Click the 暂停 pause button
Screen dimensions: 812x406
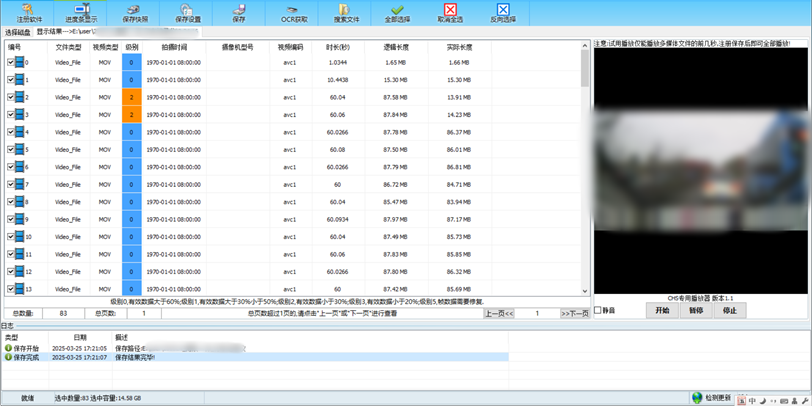click(696, 311)
